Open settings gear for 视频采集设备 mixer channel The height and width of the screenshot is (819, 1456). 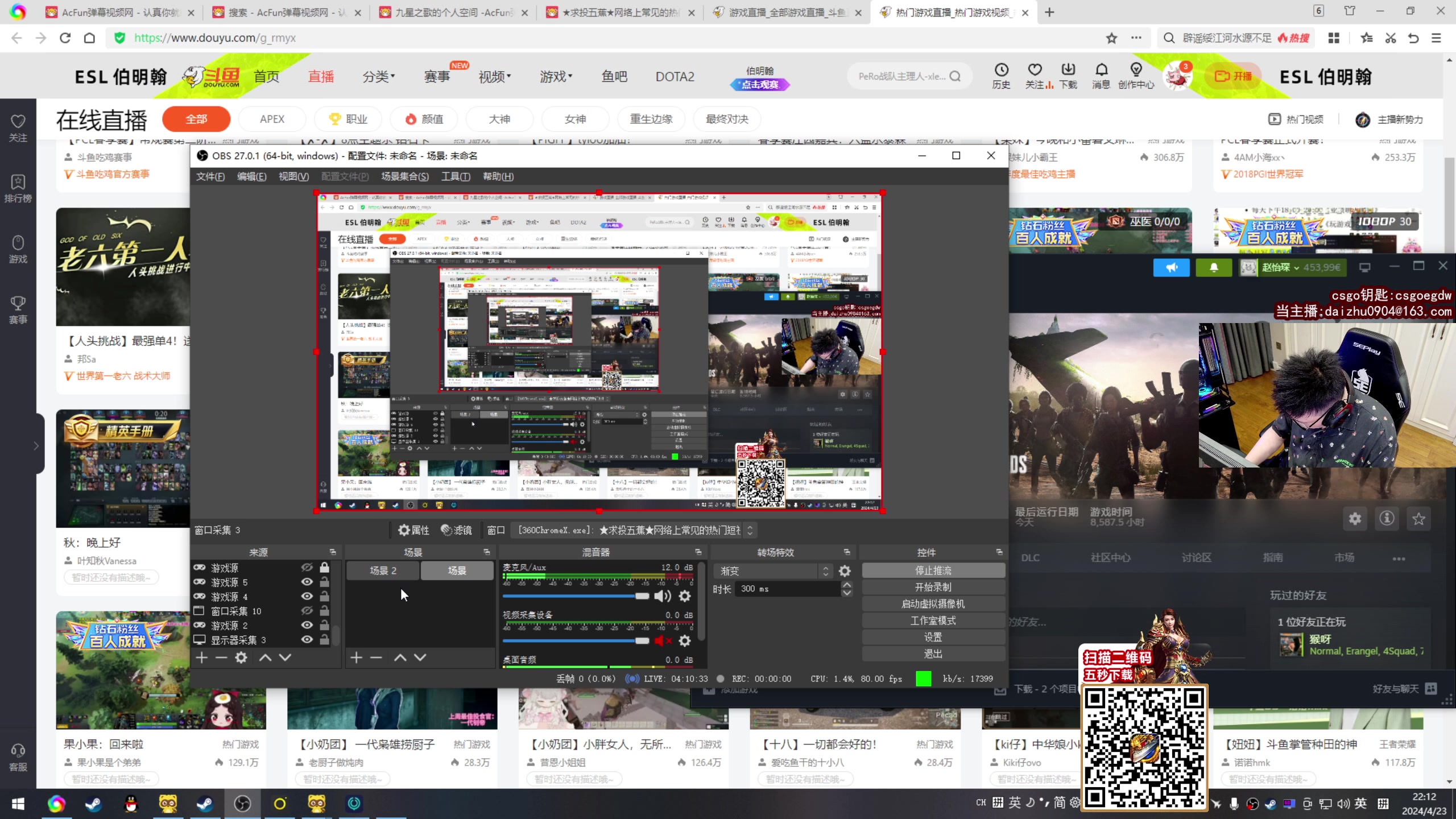[x=685, y=640]
